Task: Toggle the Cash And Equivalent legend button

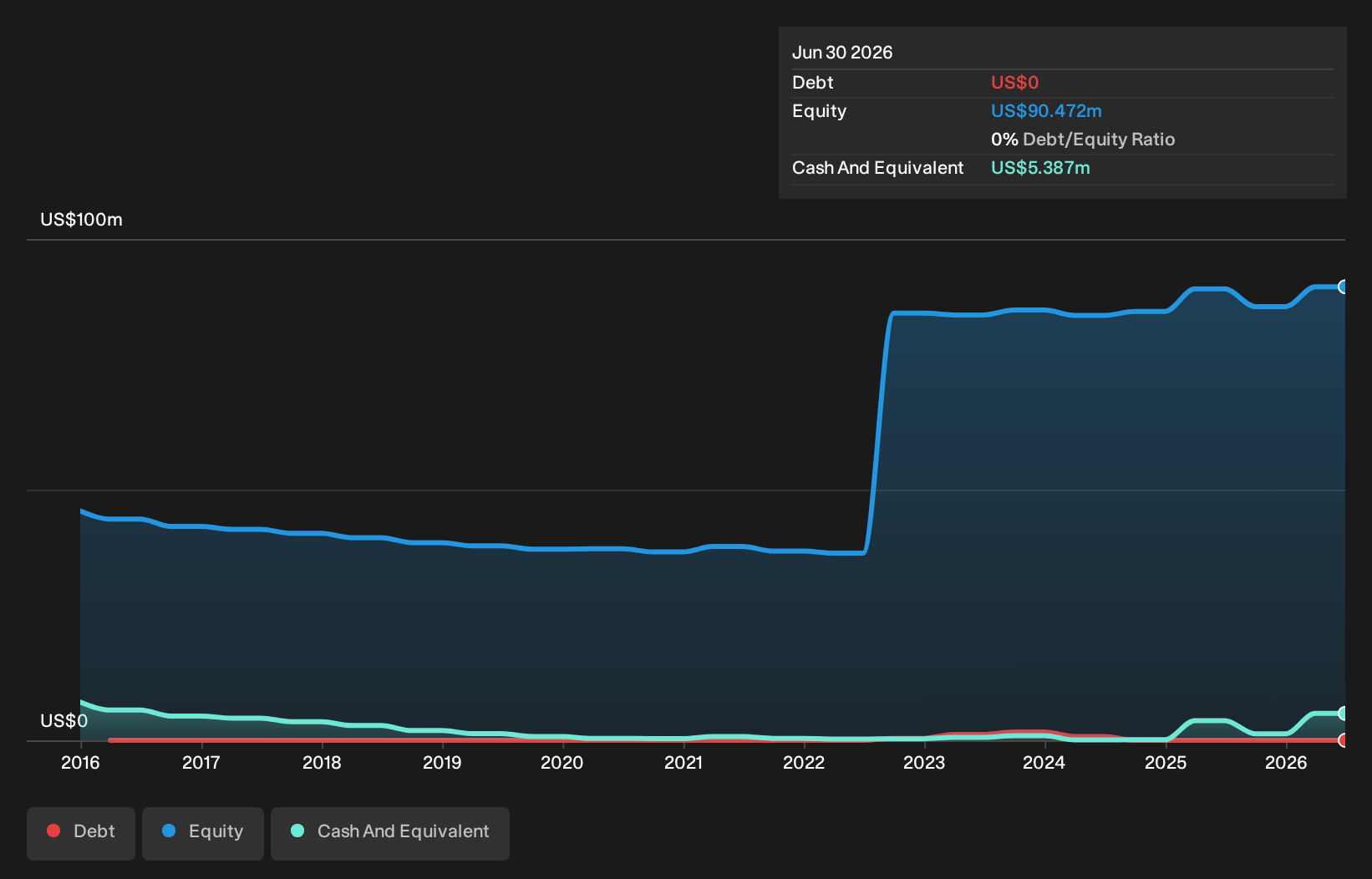Action: click(x=390, y=833)
